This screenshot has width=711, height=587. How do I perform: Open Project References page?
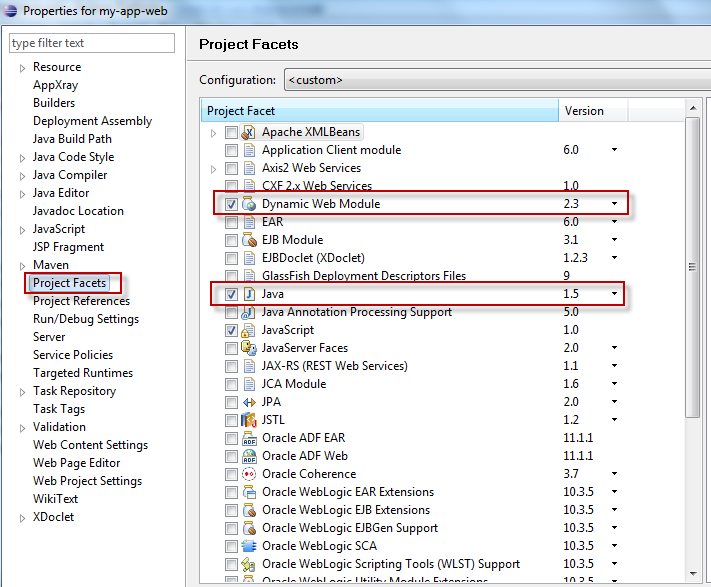[81, 301]
